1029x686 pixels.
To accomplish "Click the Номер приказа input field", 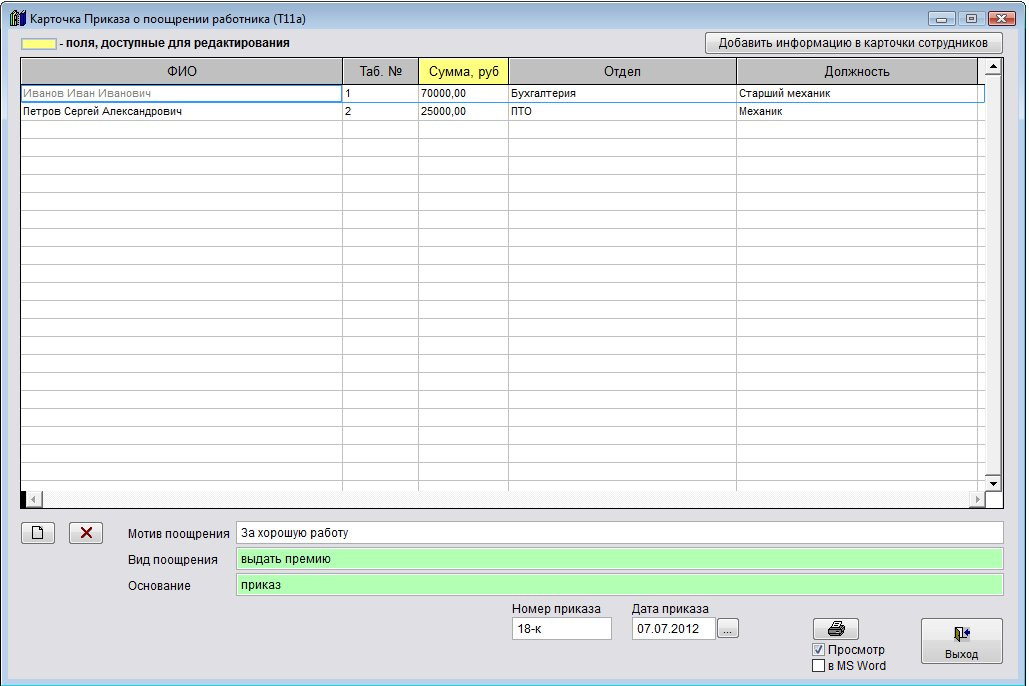I will tap(560, 629).
